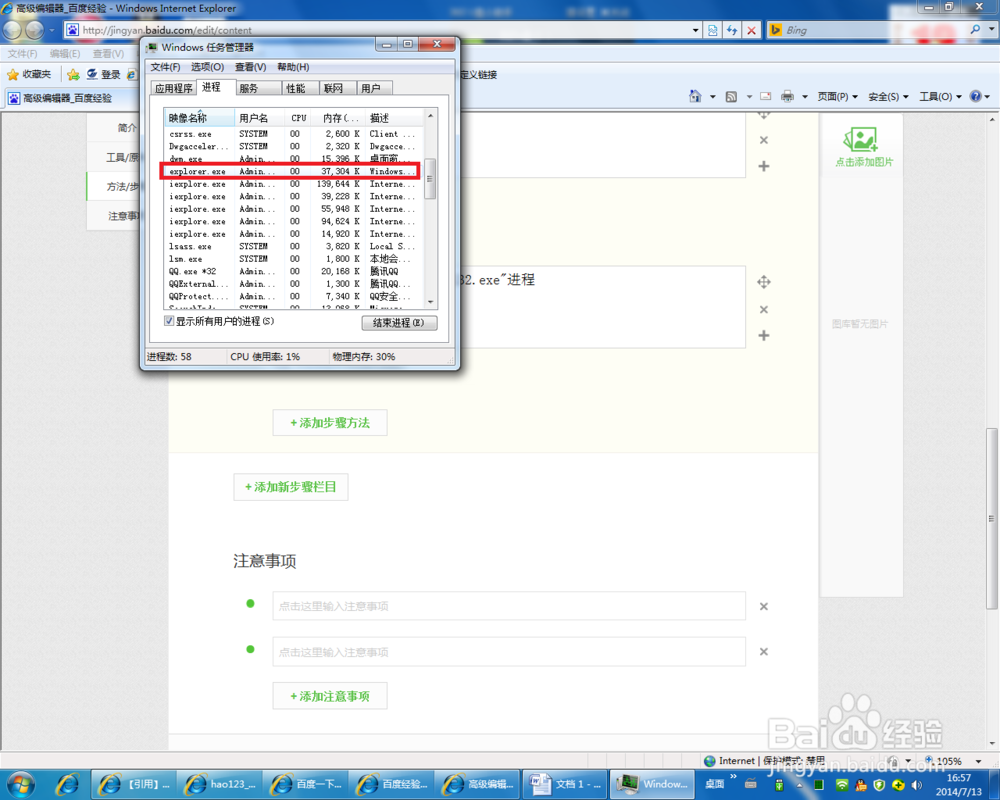This screenshot has height=800, width=1000.
Task: Click +添加注意事项 button
Action: pos(330,696)
